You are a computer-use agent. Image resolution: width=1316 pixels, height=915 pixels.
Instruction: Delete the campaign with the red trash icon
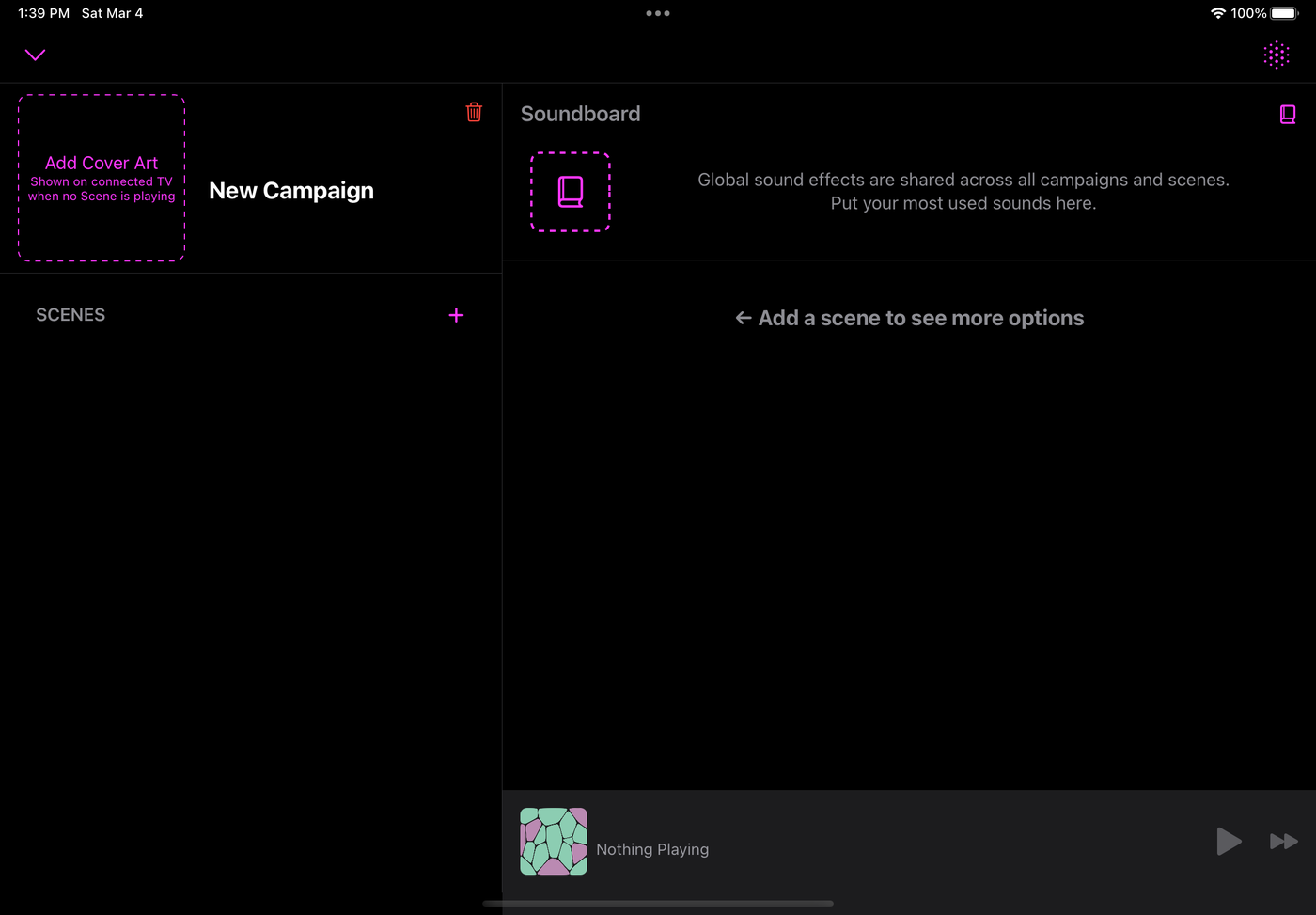474,113
